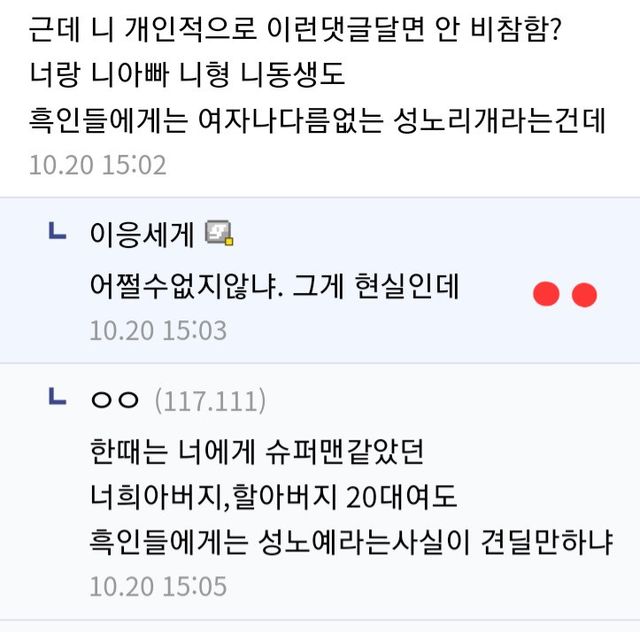Tap the reply text starting with 어쩔수없지않냐
The height and width of the screenshot is (632, 640).
coord(273,287)
